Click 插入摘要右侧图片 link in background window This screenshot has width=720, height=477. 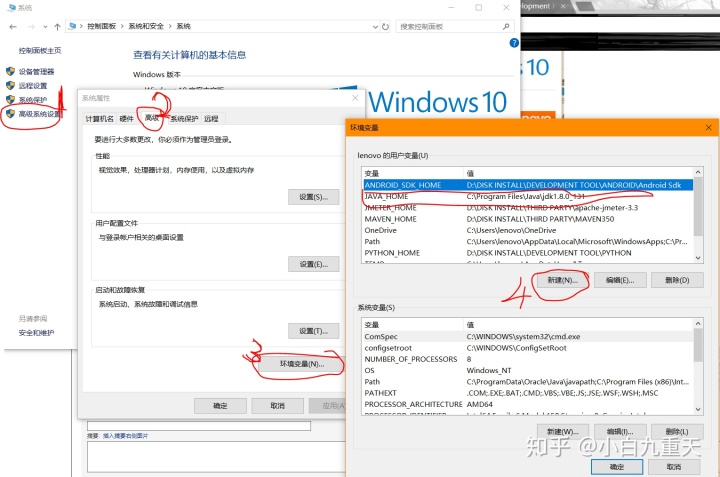[x=125, y=436]
